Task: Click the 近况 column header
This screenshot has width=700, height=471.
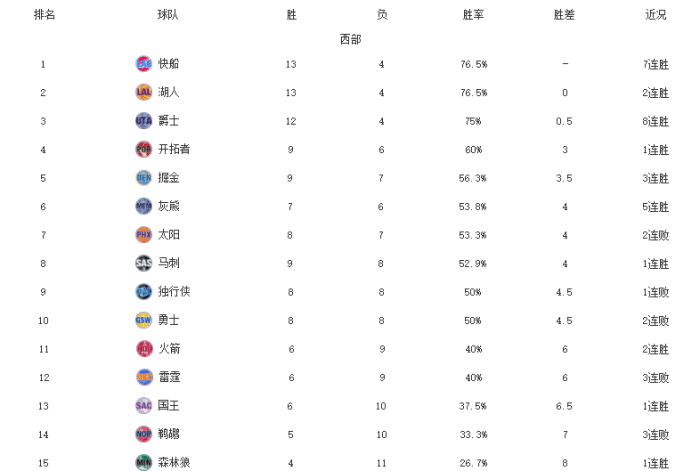Action: 656,15
